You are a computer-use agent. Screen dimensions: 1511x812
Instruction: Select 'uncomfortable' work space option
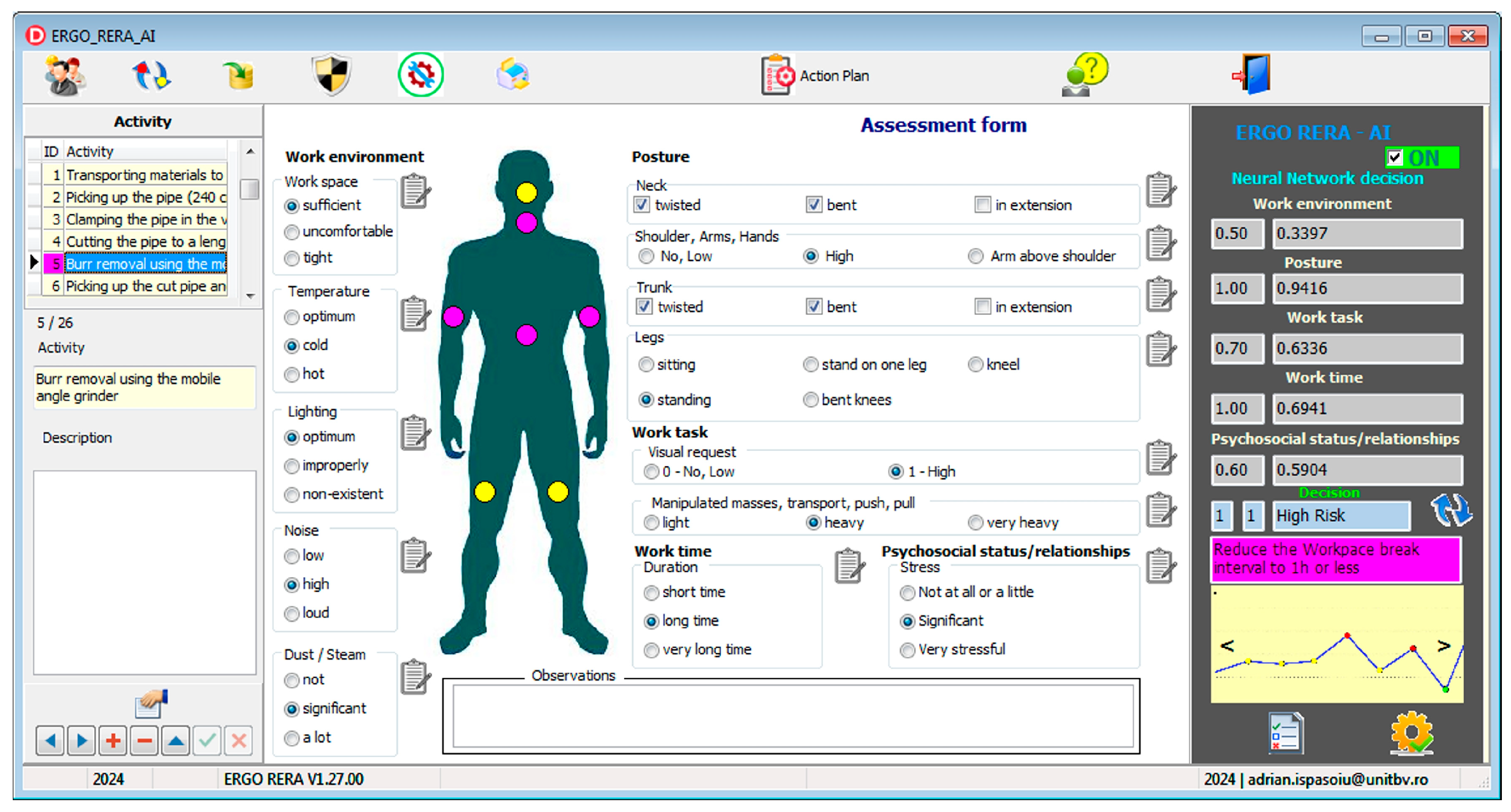pos(291,233)
